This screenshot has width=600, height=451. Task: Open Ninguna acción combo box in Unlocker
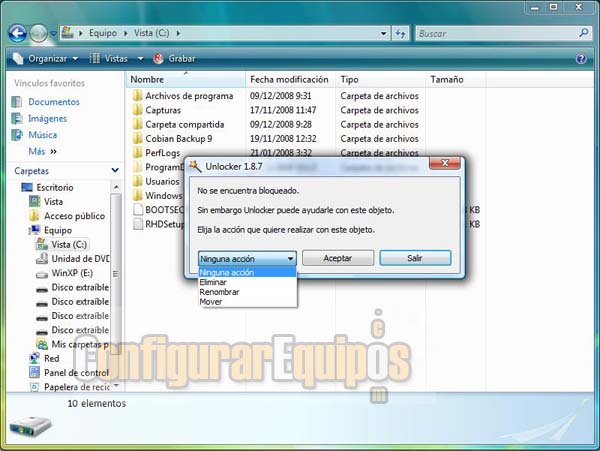[247, 259]
